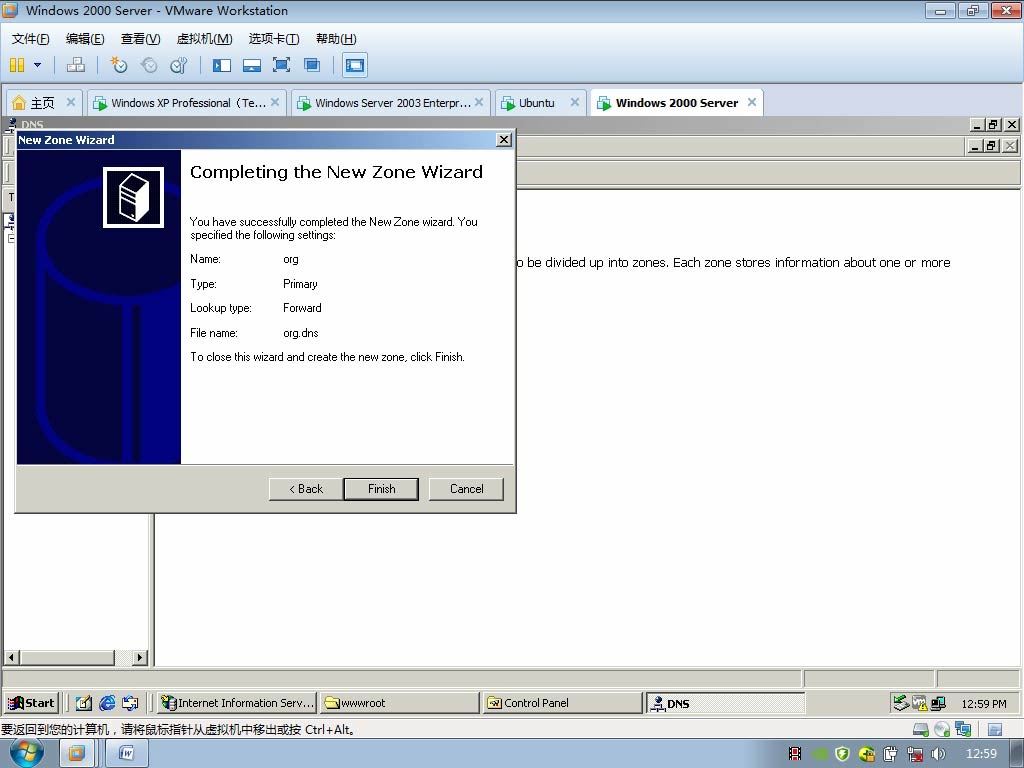Open the snapshot manager icon
The width and height of the screenshot is (1024, 768).
(179, 65)
